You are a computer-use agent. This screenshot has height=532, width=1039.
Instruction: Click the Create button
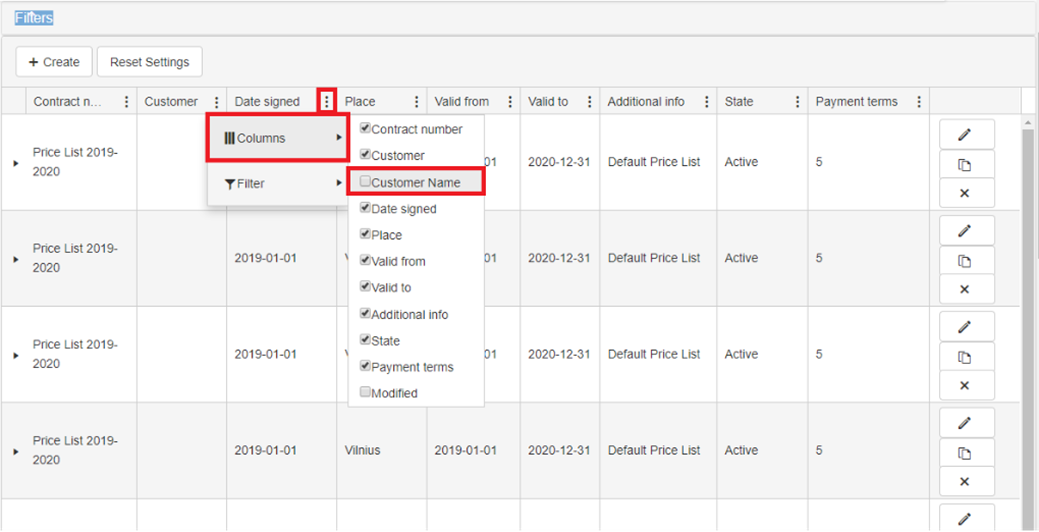tap(54, 62)
